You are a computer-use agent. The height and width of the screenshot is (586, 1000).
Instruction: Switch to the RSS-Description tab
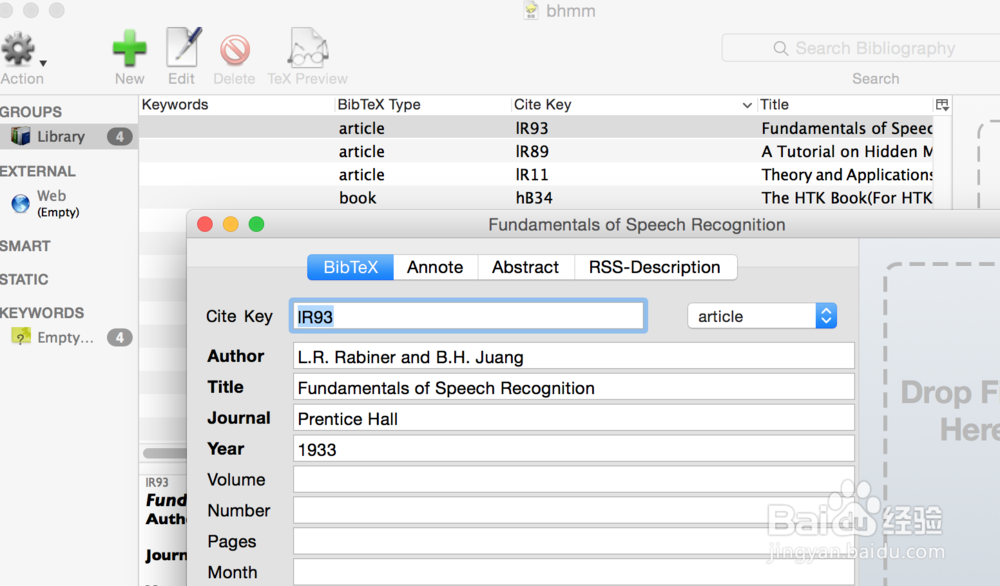pos(655,267)
